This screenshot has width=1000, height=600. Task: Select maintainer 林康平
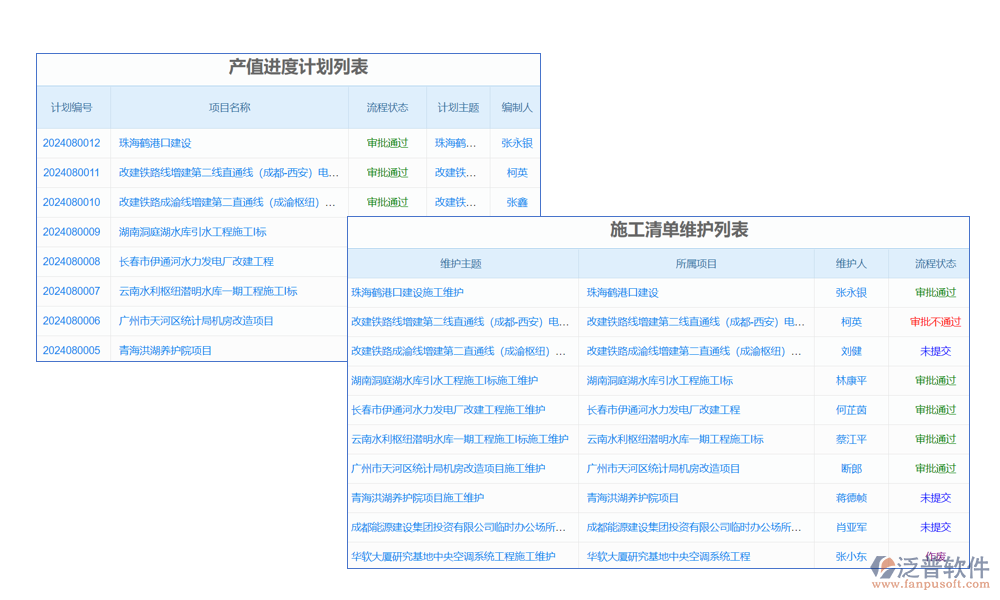click(x=851, y=381)
